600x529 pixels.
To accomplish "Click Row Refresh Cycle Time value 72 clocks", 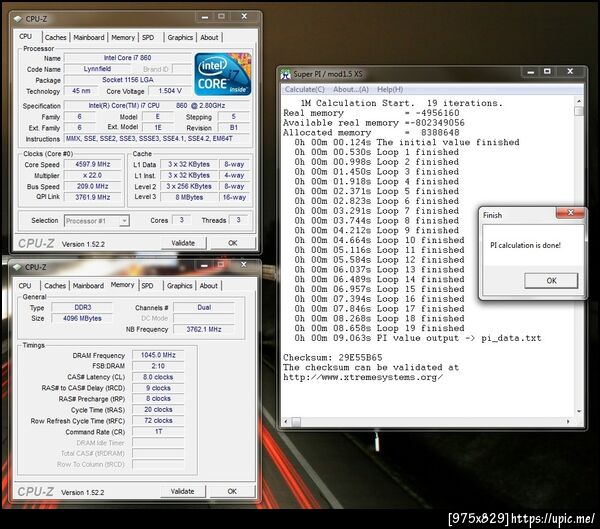I will pos(158,420).
